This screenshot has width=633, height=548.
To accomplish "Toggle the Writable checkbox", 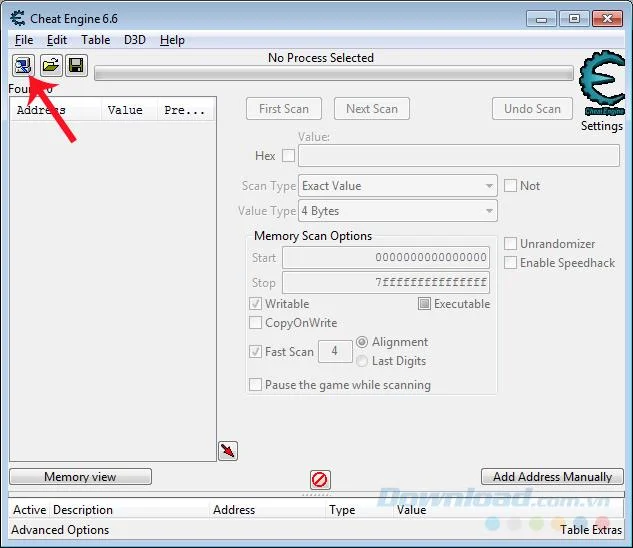I will click(256, 304).
